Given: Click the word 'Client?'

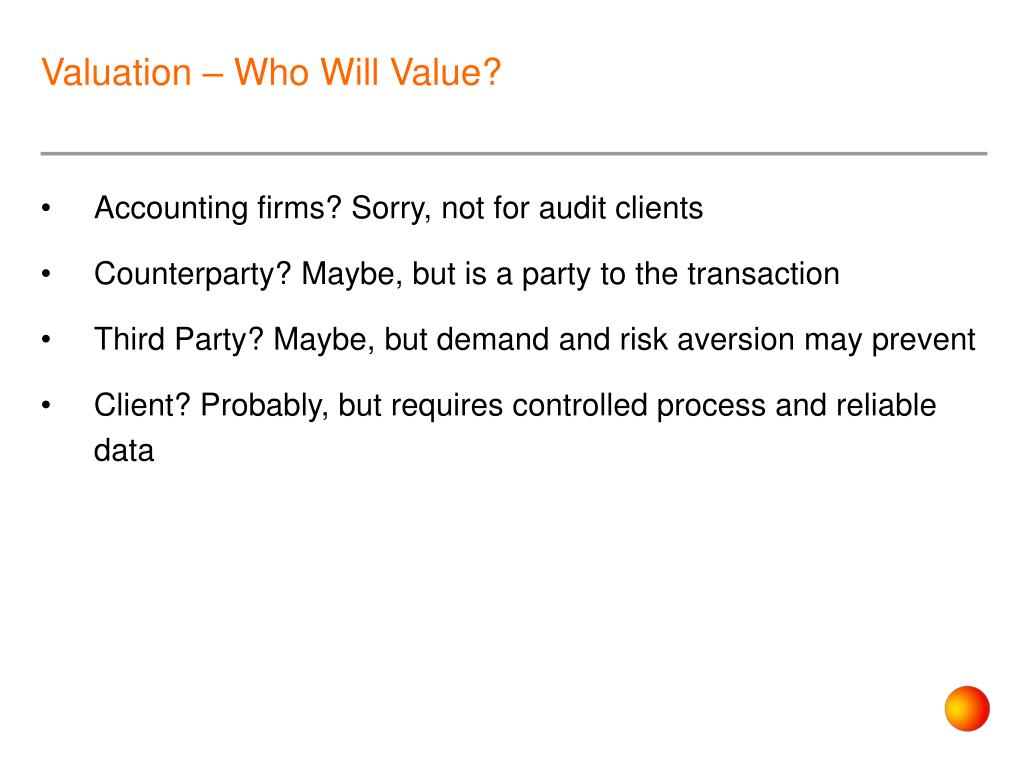Looking at the screenshot, I should [142, 405].
